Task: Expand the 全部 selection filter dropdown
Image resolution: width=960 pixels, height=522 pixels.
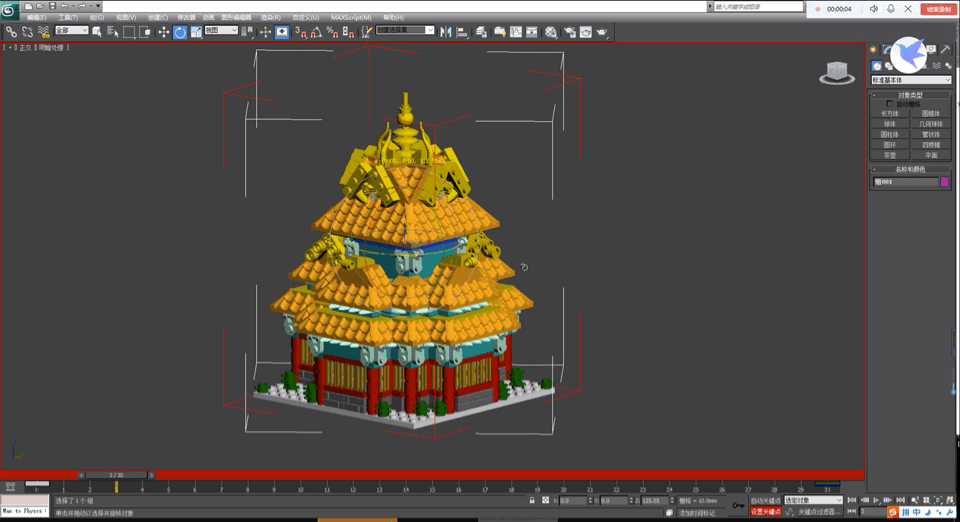Action: pyautogui.click(x=72, y=31)
